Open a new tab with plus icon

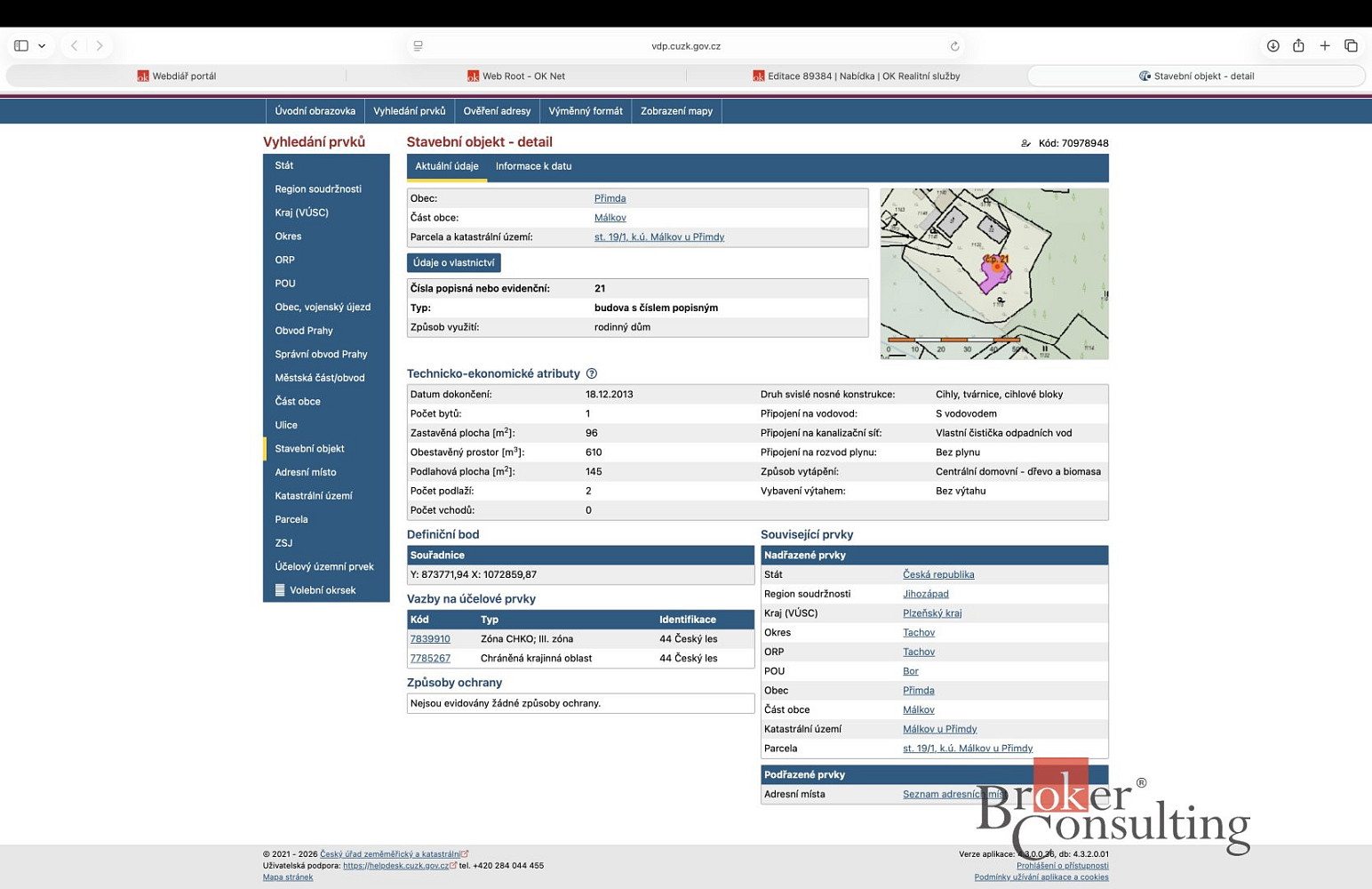coord(1325,45)
